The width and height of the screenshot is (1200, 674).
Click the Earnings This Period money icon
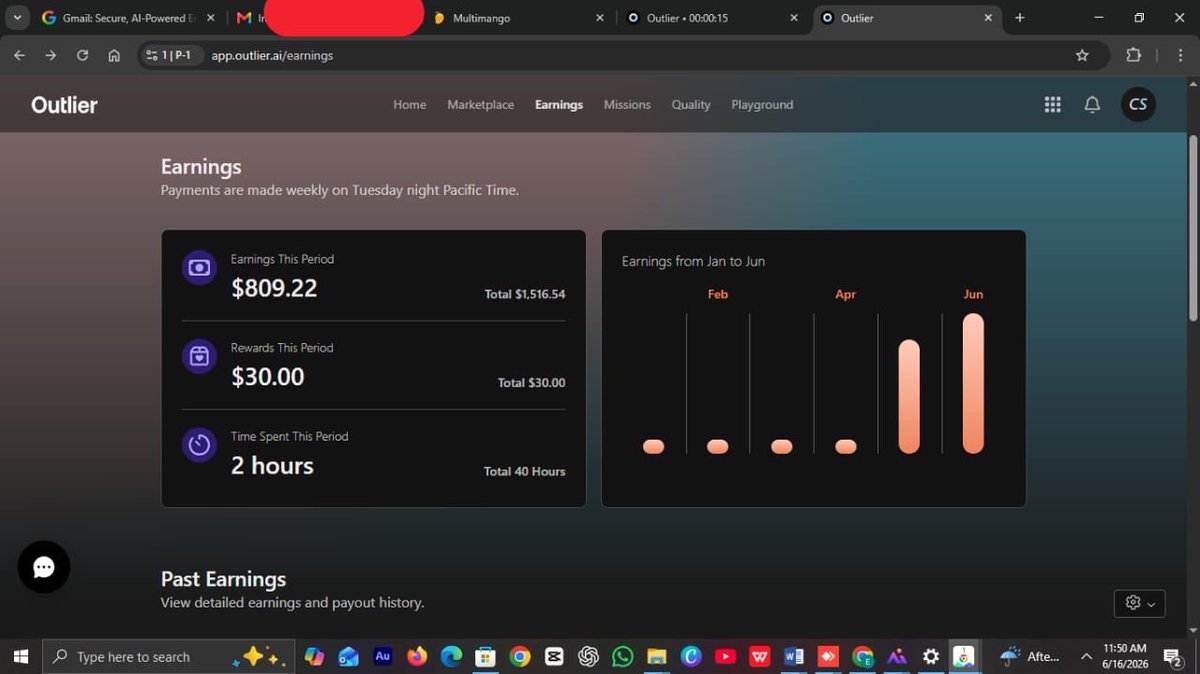coord(199,267)
